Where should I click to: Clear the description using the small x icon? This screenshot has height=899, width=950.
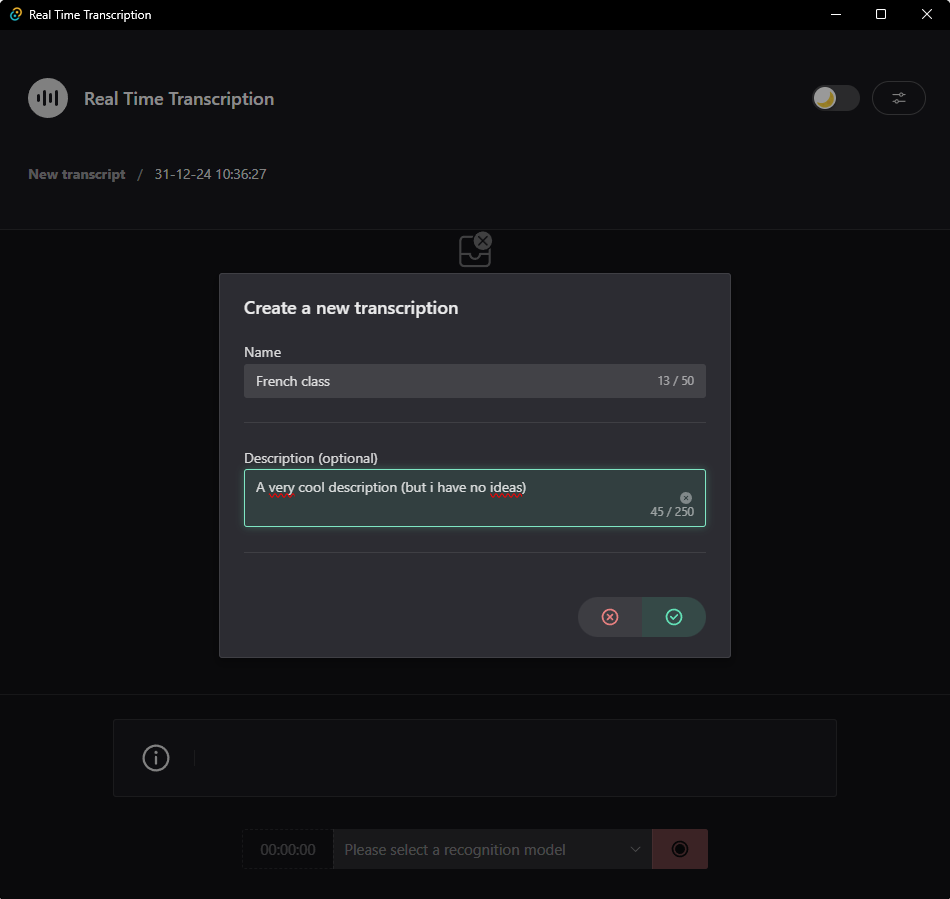[x=686, y=497]
